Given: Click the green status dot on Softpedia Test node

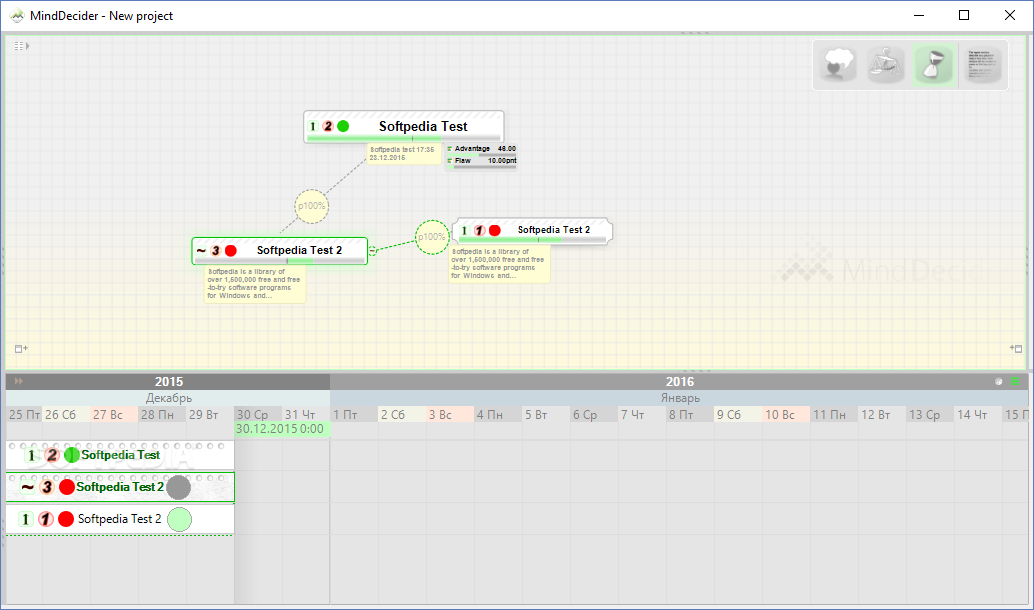Looking at the screenshot, I should (x=343, y=126).
